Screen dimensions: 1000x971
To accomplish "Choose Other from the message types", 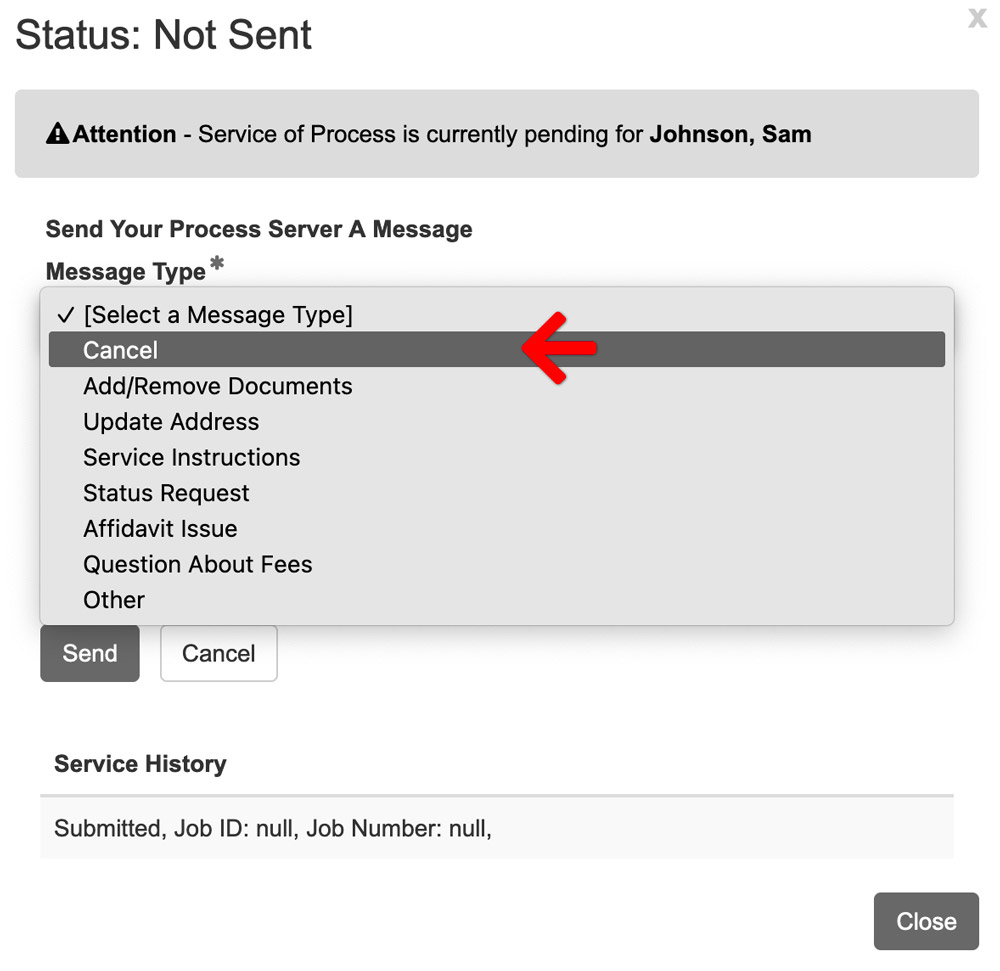I will click(x=496, y=600).
